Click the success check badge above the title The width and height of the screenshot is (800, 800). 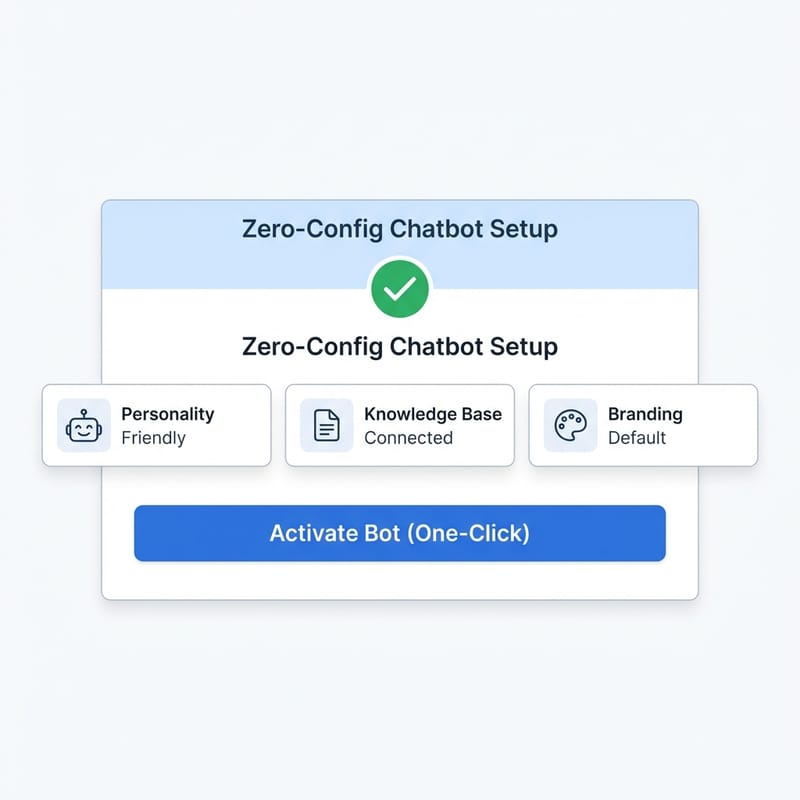click(399, 288)
